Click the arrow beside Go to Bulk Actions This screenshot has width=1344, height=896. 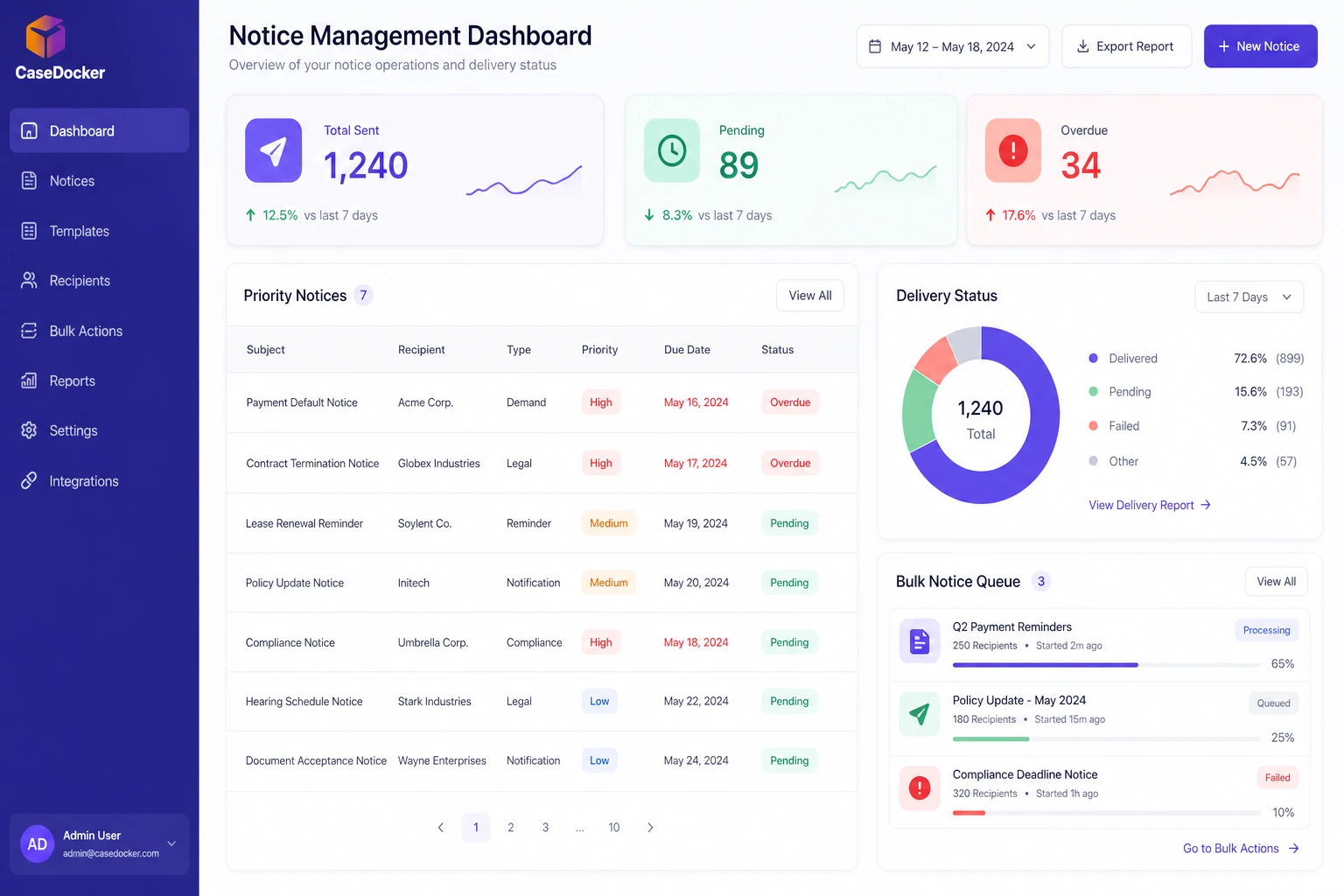tap(1294, 848)
